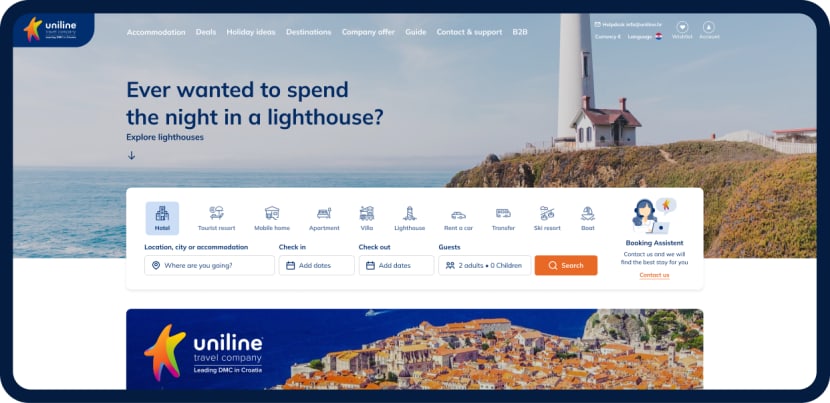Screen dimensions: 830x403
Task: Focus the Where are you going field
Action: tap(210, 265)
